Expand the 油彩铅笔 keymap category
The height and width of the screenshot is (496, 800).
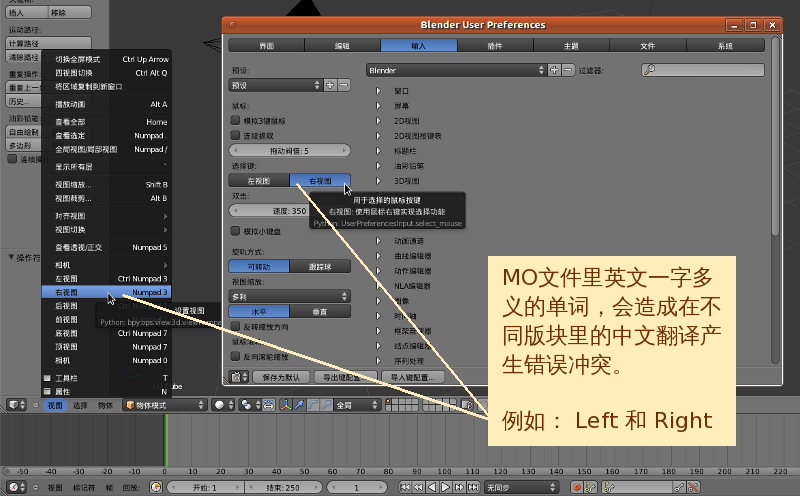(378, 166)
